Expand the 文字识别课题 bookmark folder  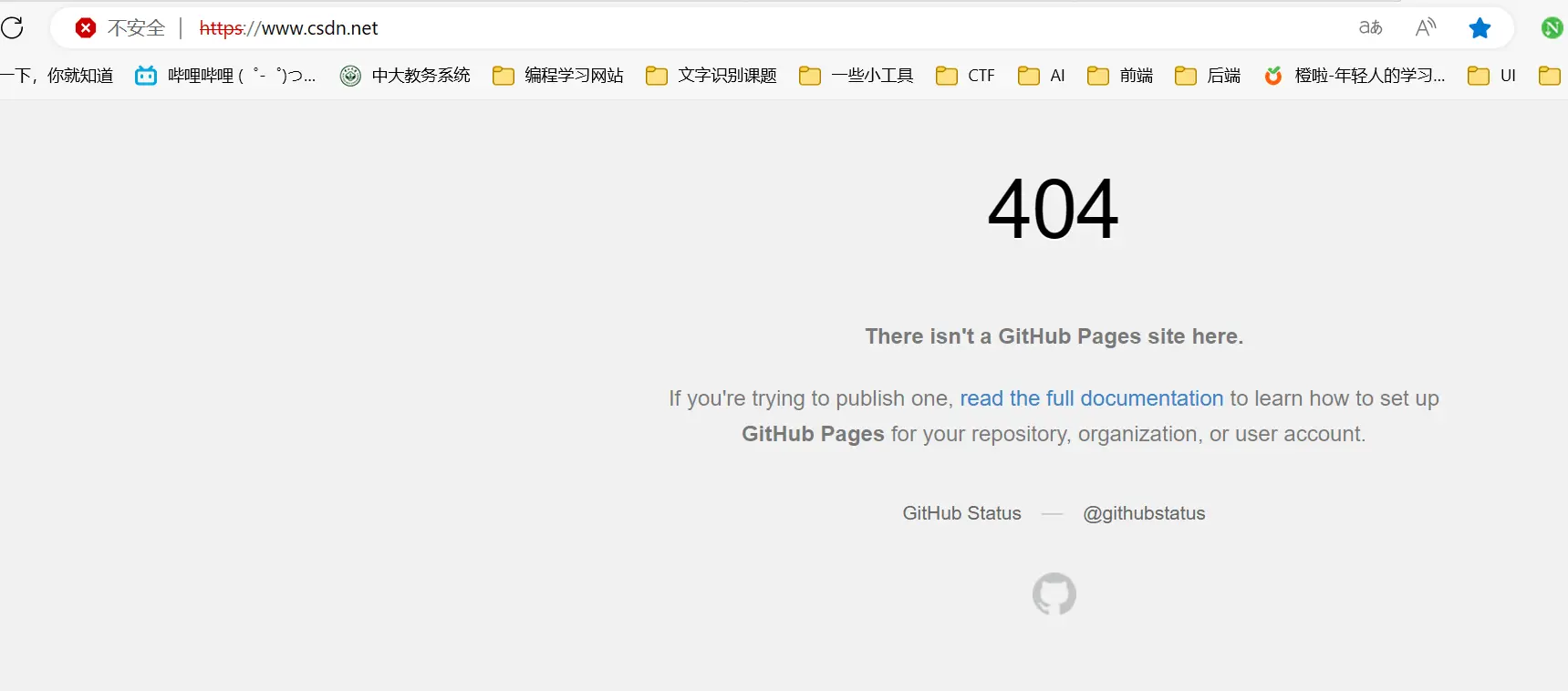click(x=711, y=76)
